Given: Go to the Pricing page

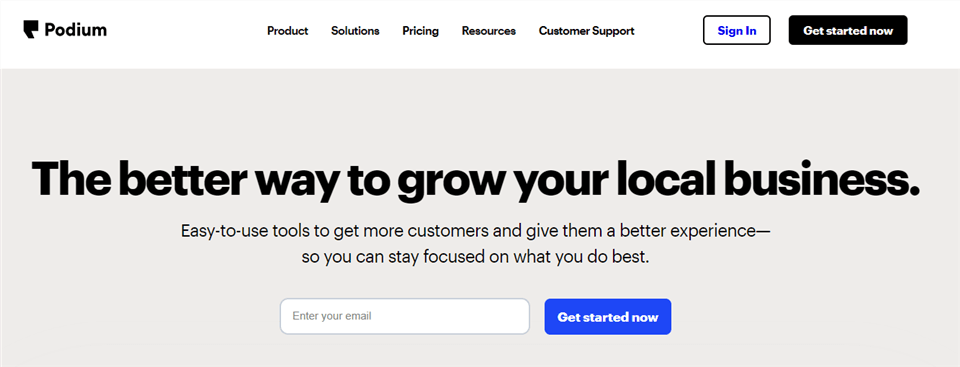Looking at the screenshot, I should [x=420, y=31].
